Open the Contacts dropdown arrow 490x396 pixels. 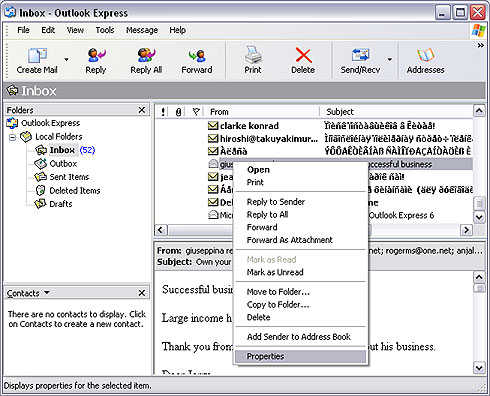tap(47, 292)
